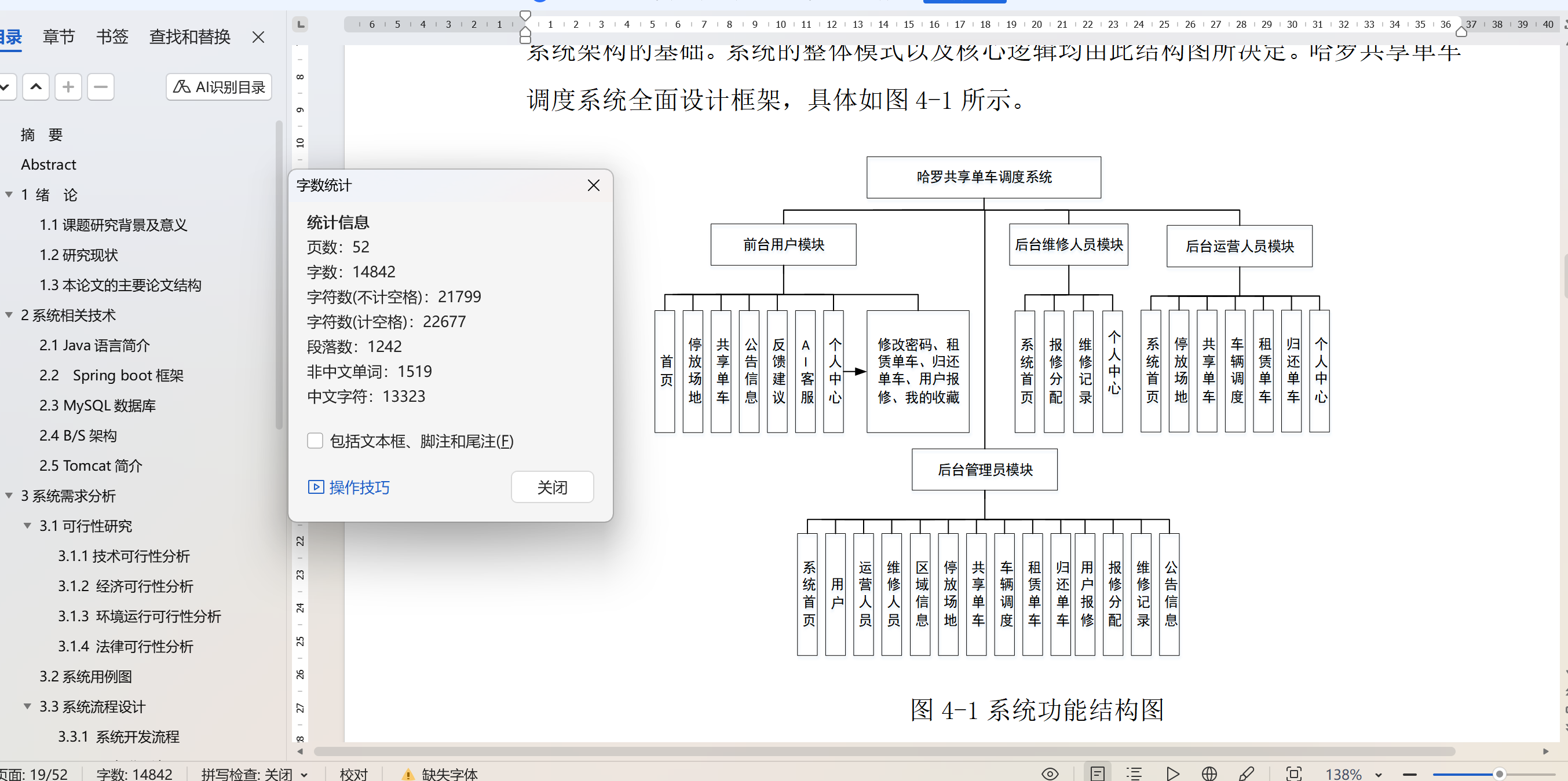Screen dimensions: 1568x781
Task: Click the eye protection mode icon
Action: 1050,773
